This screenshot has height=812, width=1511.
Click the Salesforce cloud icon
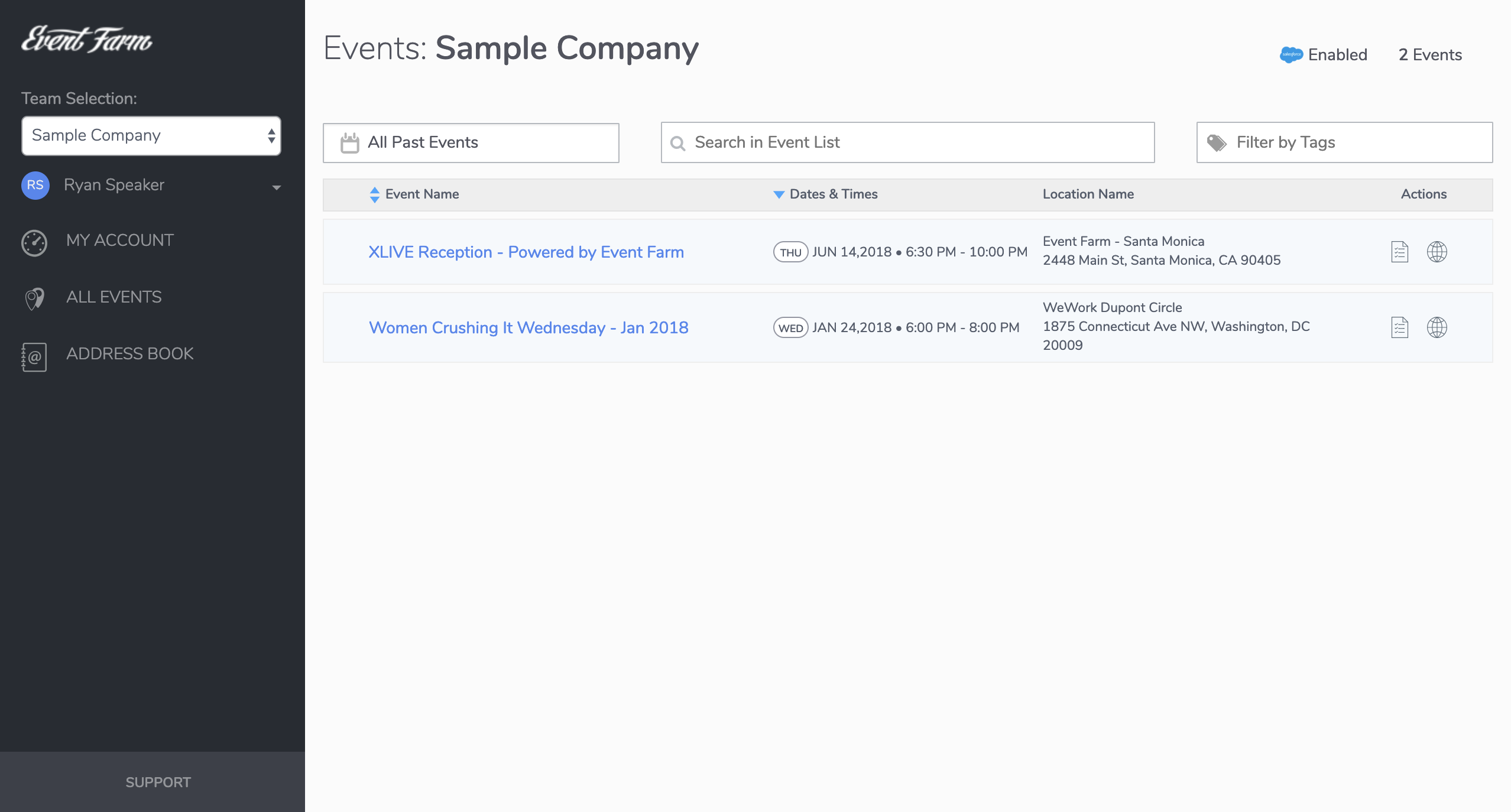point(1291,55)
